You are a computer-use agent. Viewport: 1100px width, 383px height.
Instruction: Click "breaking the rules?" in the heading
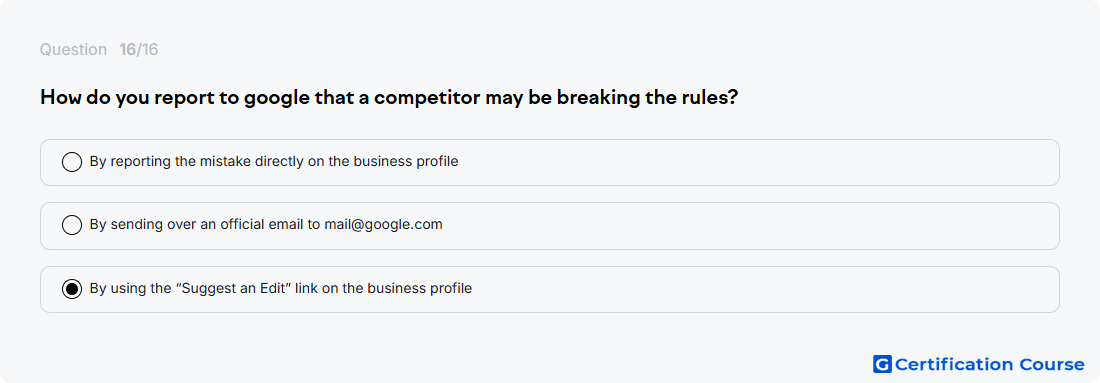pos(647,98)
